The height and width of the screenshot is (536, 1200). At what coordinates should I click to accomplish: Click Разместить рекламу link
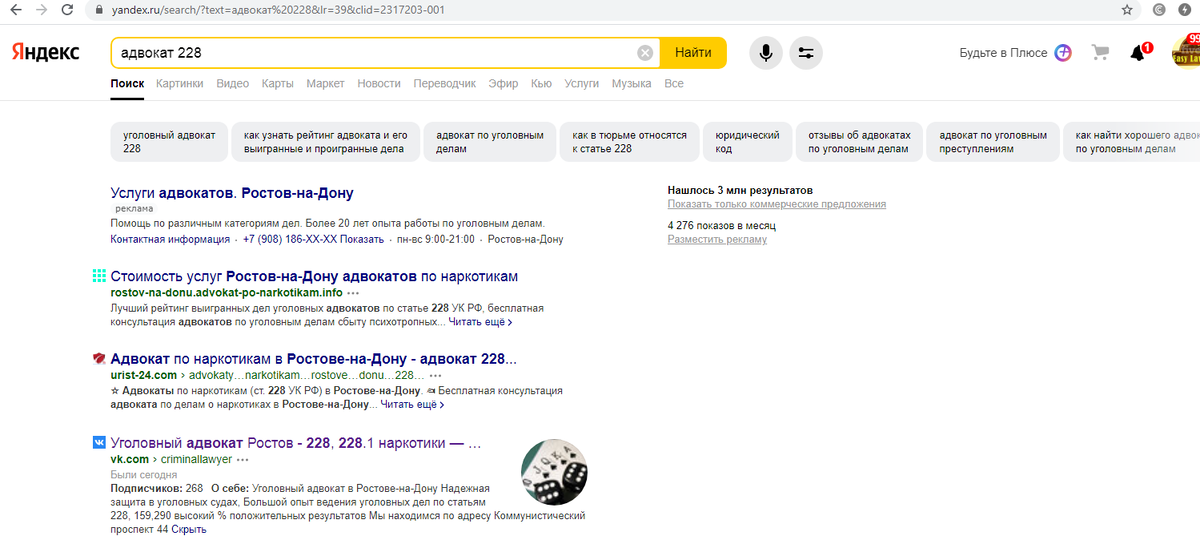717,239
